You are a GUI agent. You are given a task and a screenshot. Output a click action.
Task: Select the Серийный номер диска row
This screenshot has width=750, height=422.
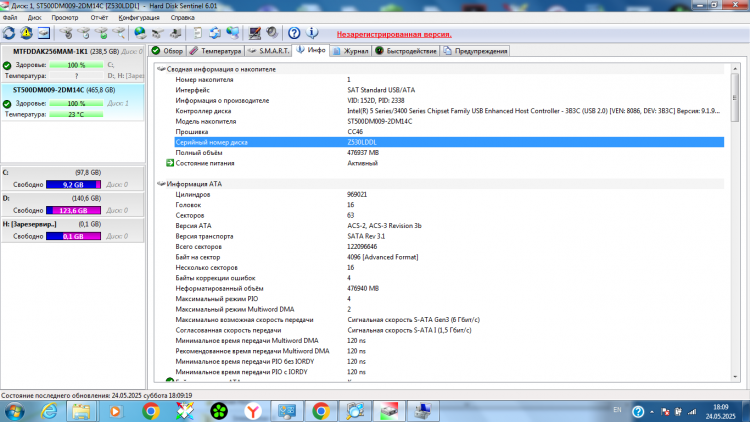(449, 142)
